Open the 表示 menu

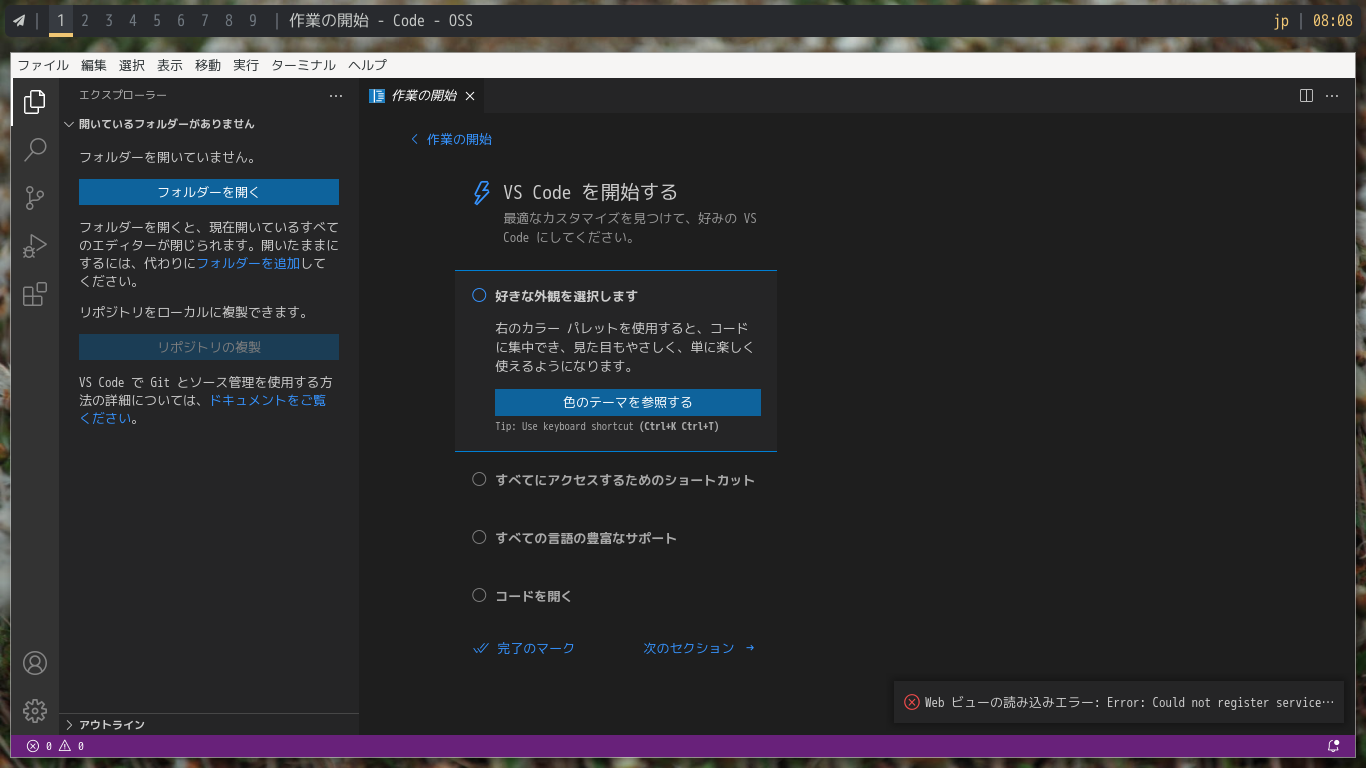point(170,65)
